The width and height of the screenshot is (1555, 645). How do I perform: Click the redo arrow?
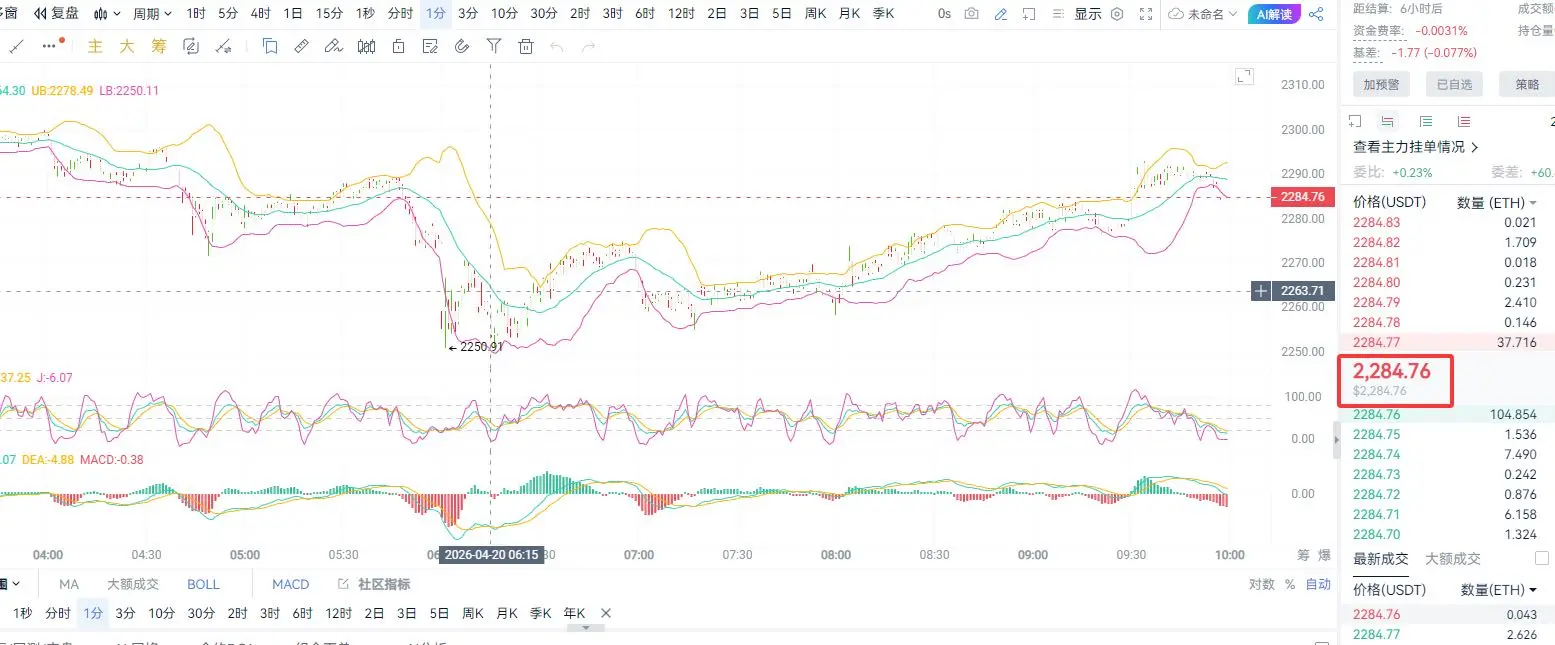point(589,46)
